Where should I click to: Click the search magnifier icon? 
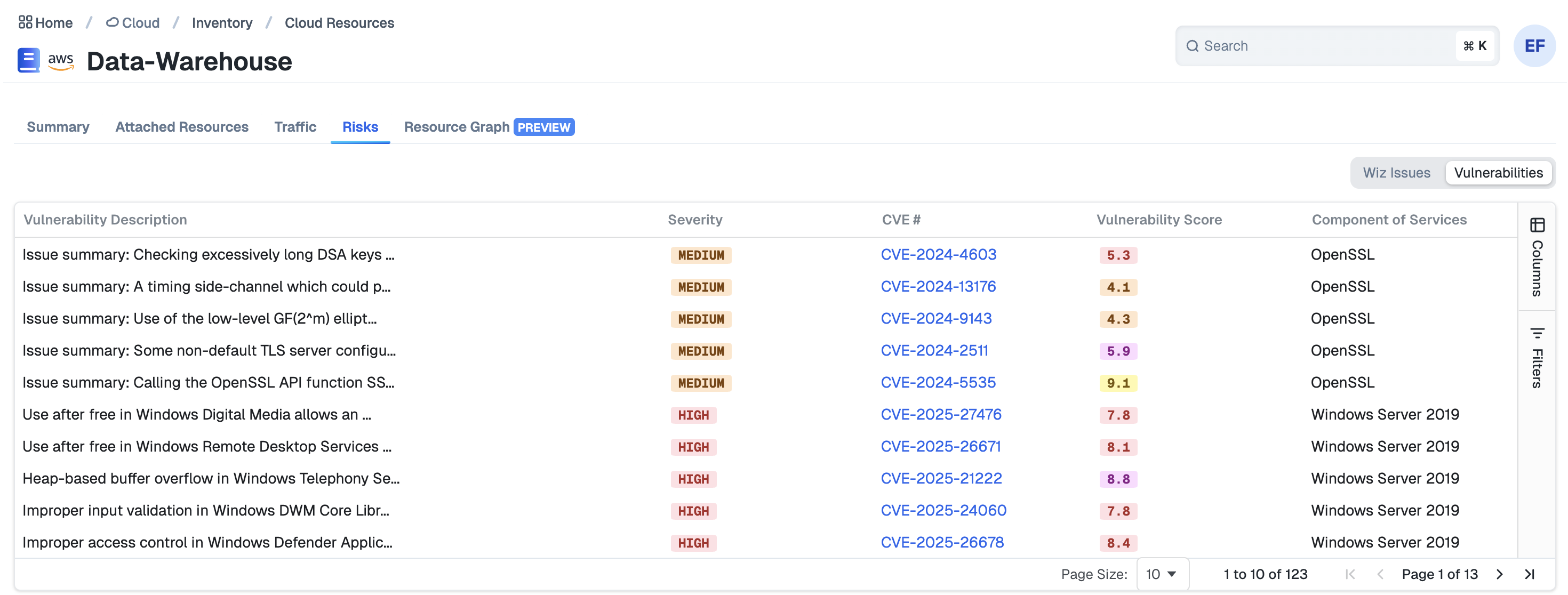coord(1193,46)
